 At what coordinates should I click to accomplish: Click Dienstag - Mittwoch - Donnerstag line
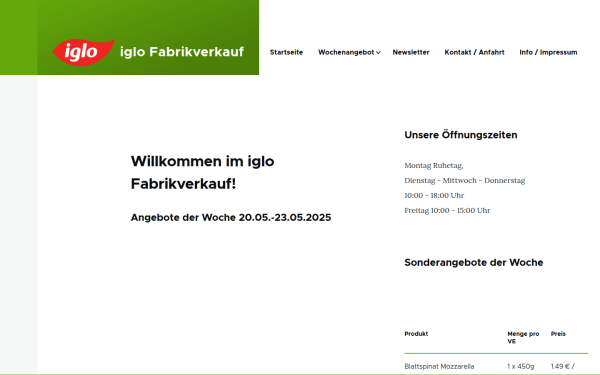coord(465,180)
